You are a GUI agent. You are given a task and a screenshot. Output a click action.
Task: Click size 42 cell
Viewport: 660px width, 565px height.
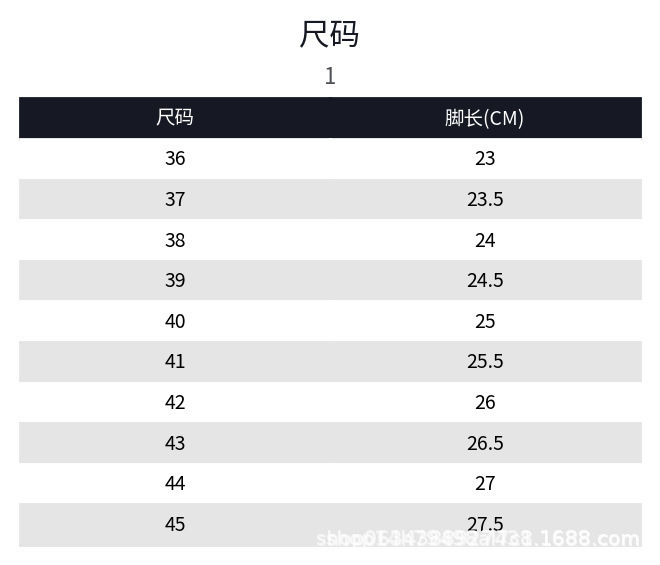point(175,402)
